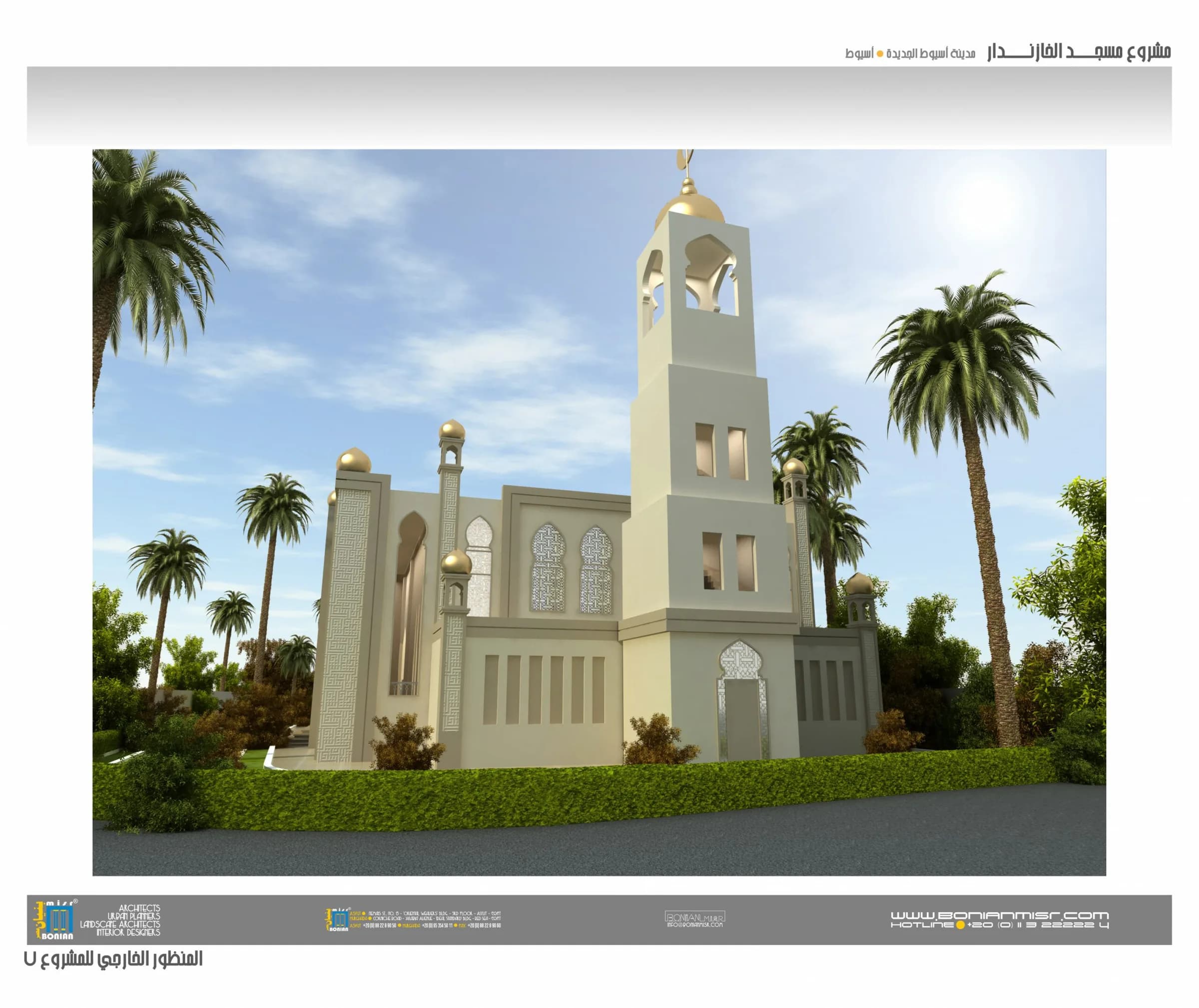
Task: Select the 'URBAN PLANNERS' text in the footer
Action: click(134, 916)
